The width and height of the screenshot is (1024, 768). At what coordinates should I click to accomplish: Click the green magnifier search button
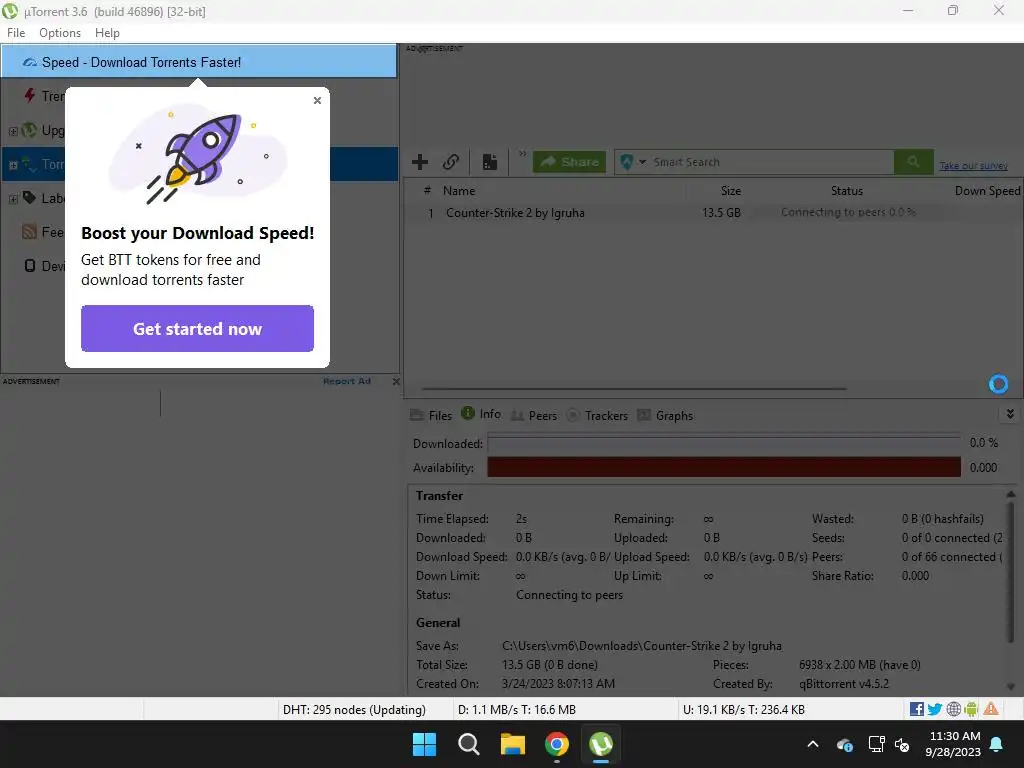[914, 162]
